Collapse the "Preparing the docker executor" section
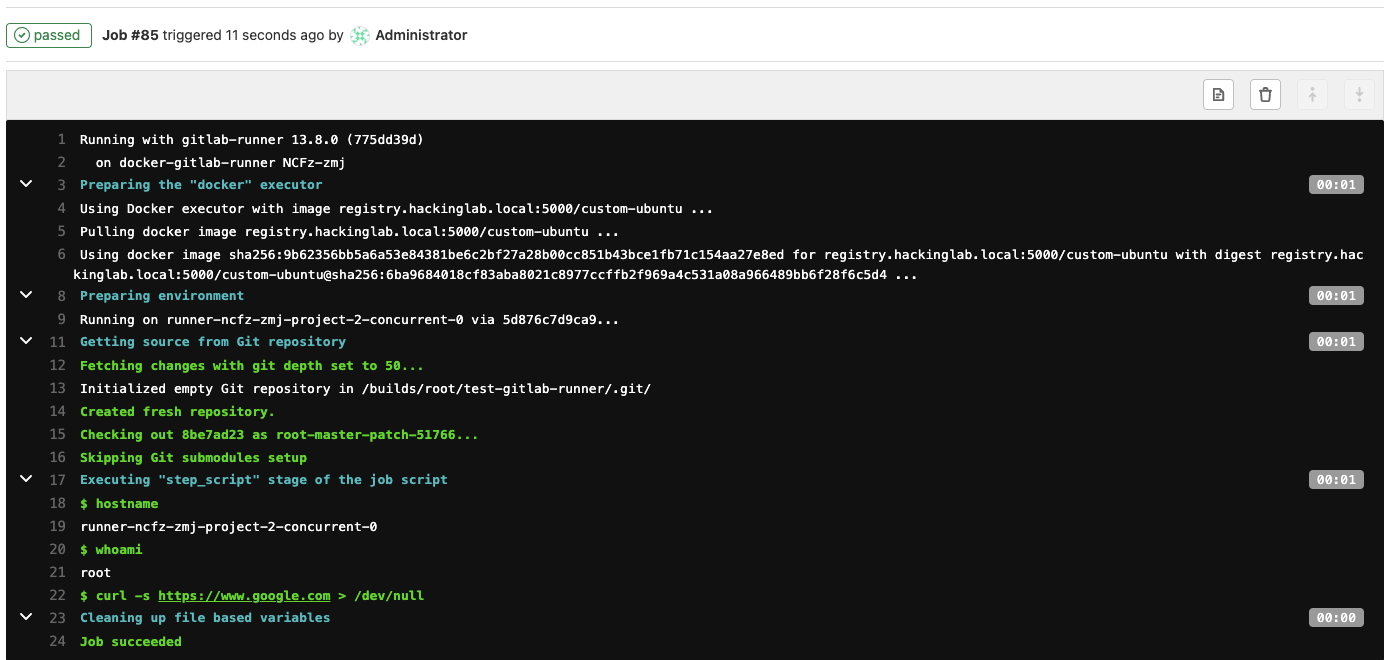This screenshot has height=660, width=1387. 25,184
